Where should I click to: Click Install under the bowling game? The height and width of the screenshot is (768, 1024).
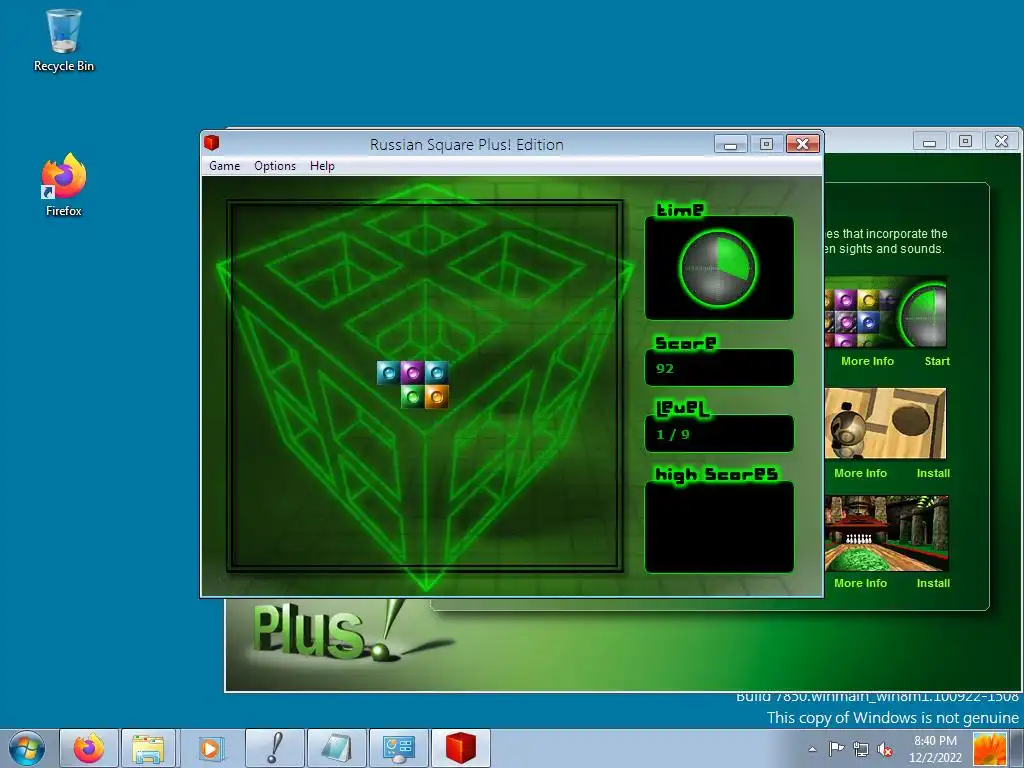point(933,583)
